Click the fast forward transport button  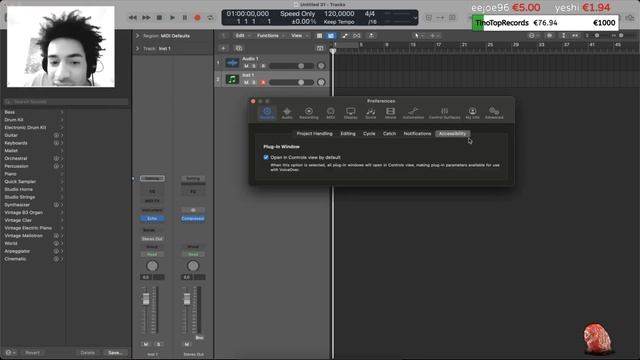click(146, 18)
